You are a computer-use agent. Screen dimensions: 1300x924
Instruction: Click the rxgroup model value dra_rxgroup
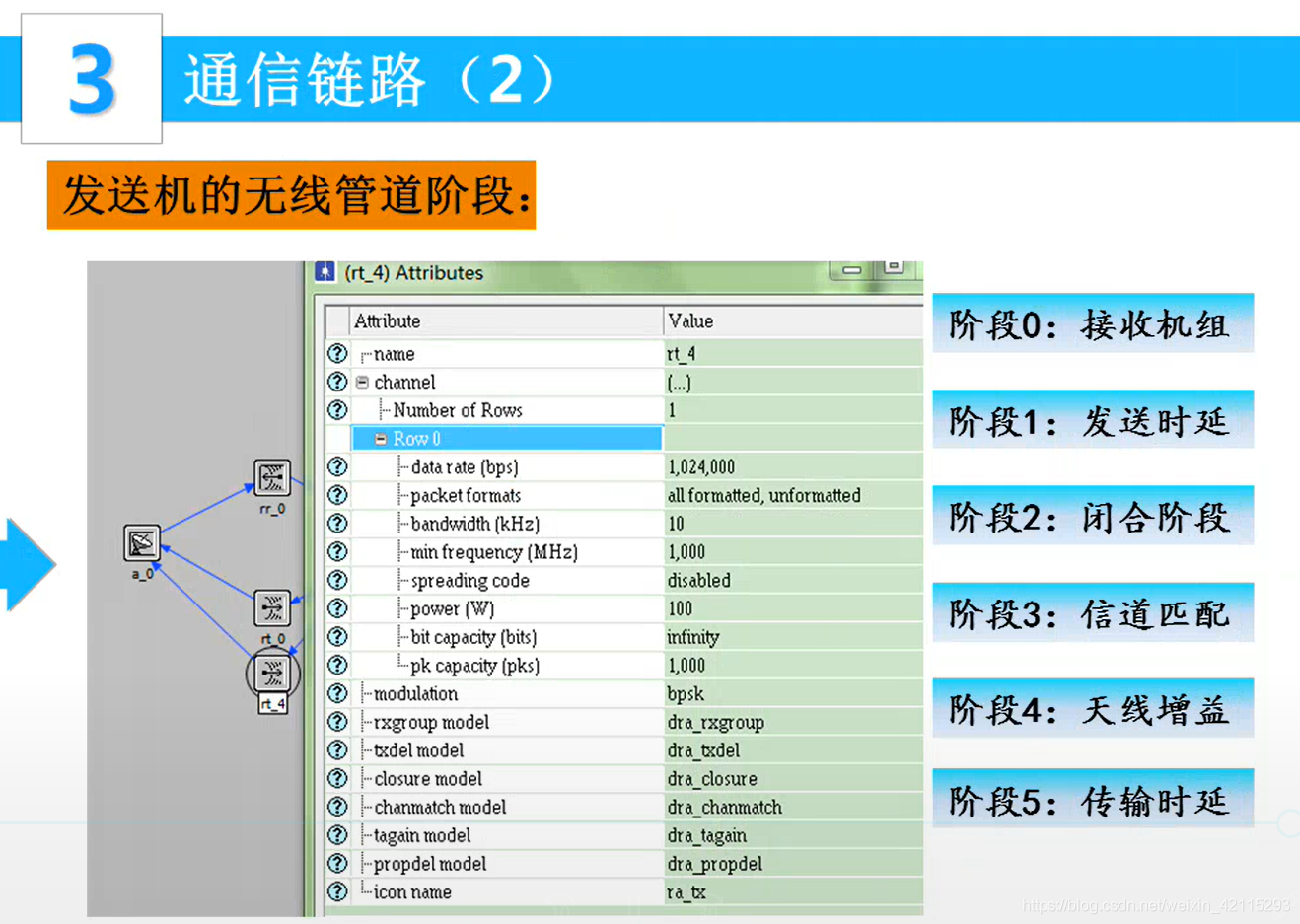point(716,722)
